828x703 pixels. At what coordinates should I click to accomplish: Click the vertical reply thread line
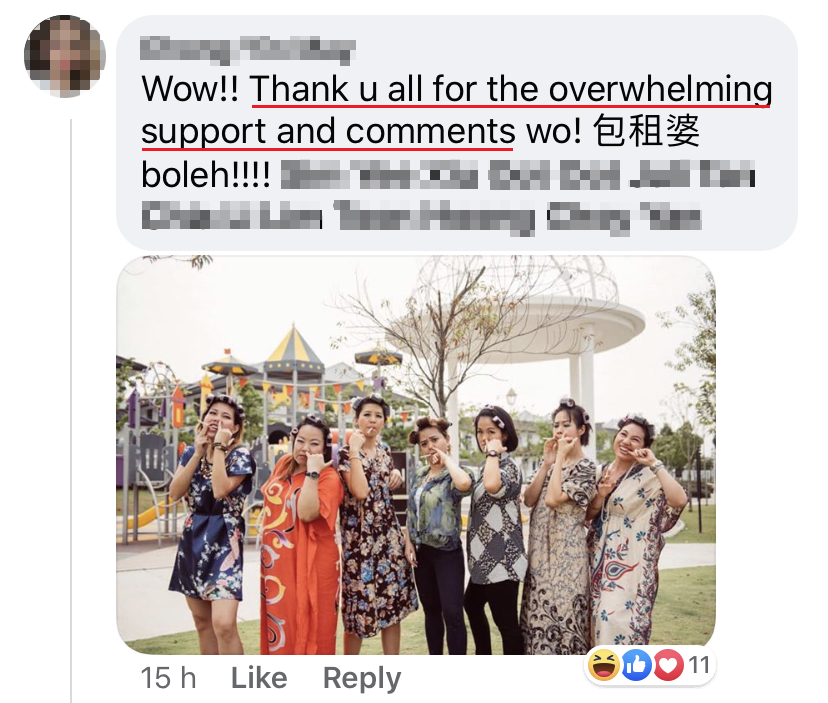pyautogui.click(x=71, y=410)
